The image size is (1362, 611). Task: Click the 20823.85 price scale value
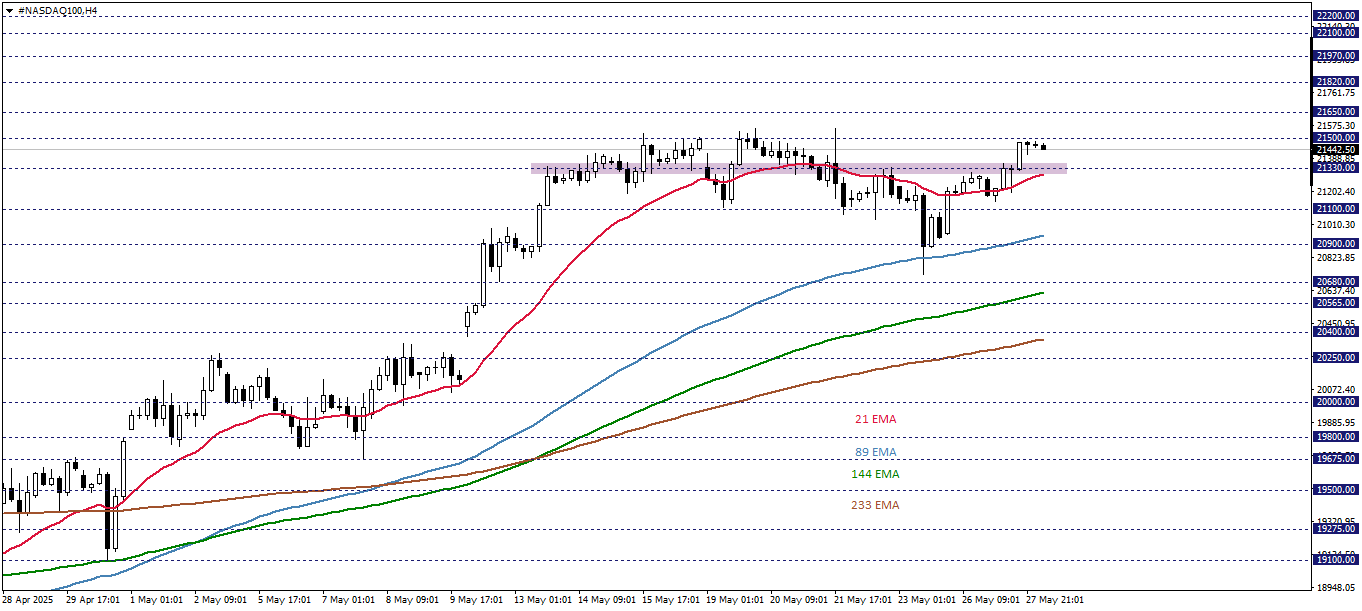click(x=1338, y=258)
